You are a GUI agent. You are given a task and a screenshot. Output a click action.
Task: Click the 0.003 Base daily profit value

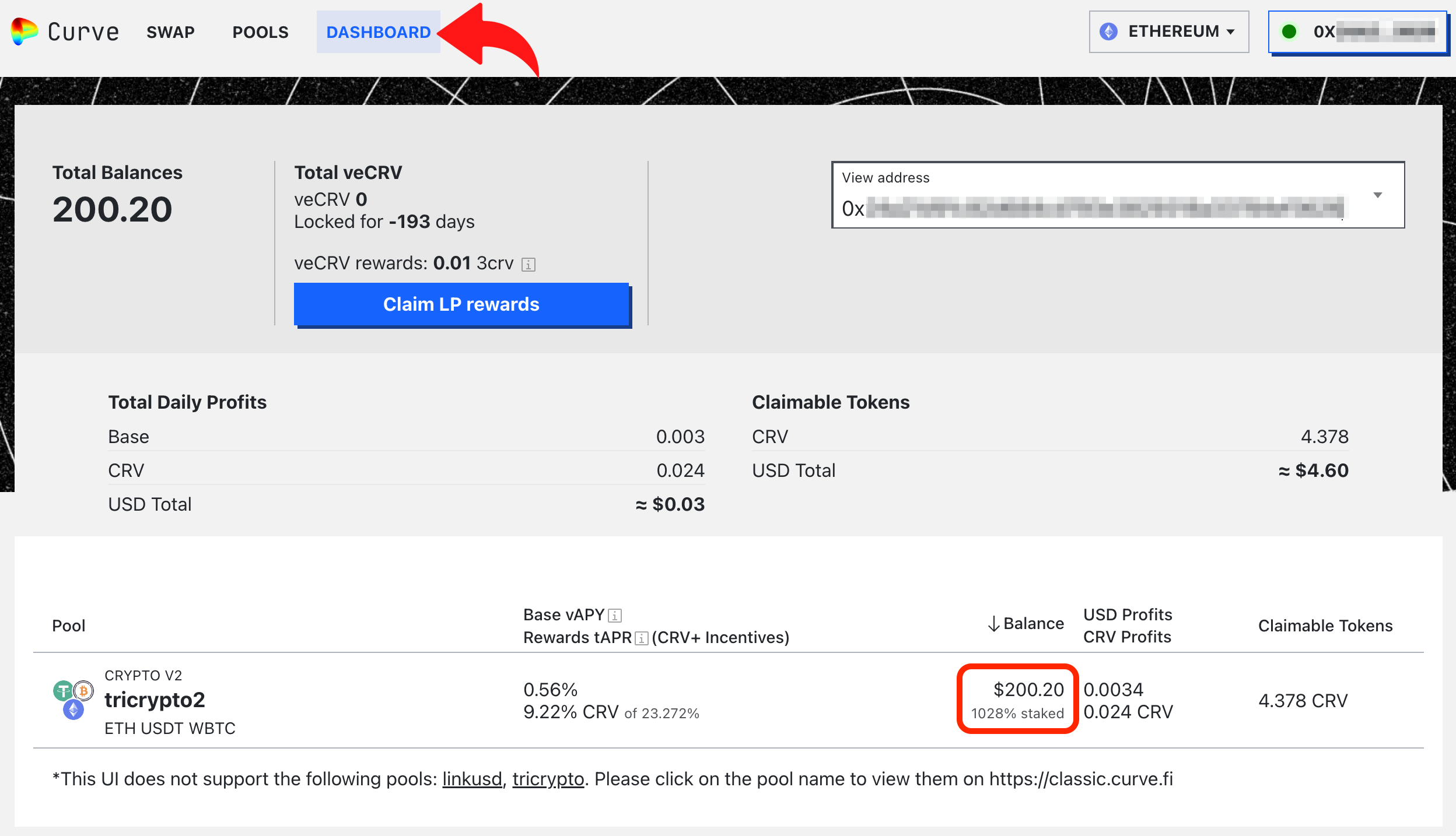tap(680, 437)
